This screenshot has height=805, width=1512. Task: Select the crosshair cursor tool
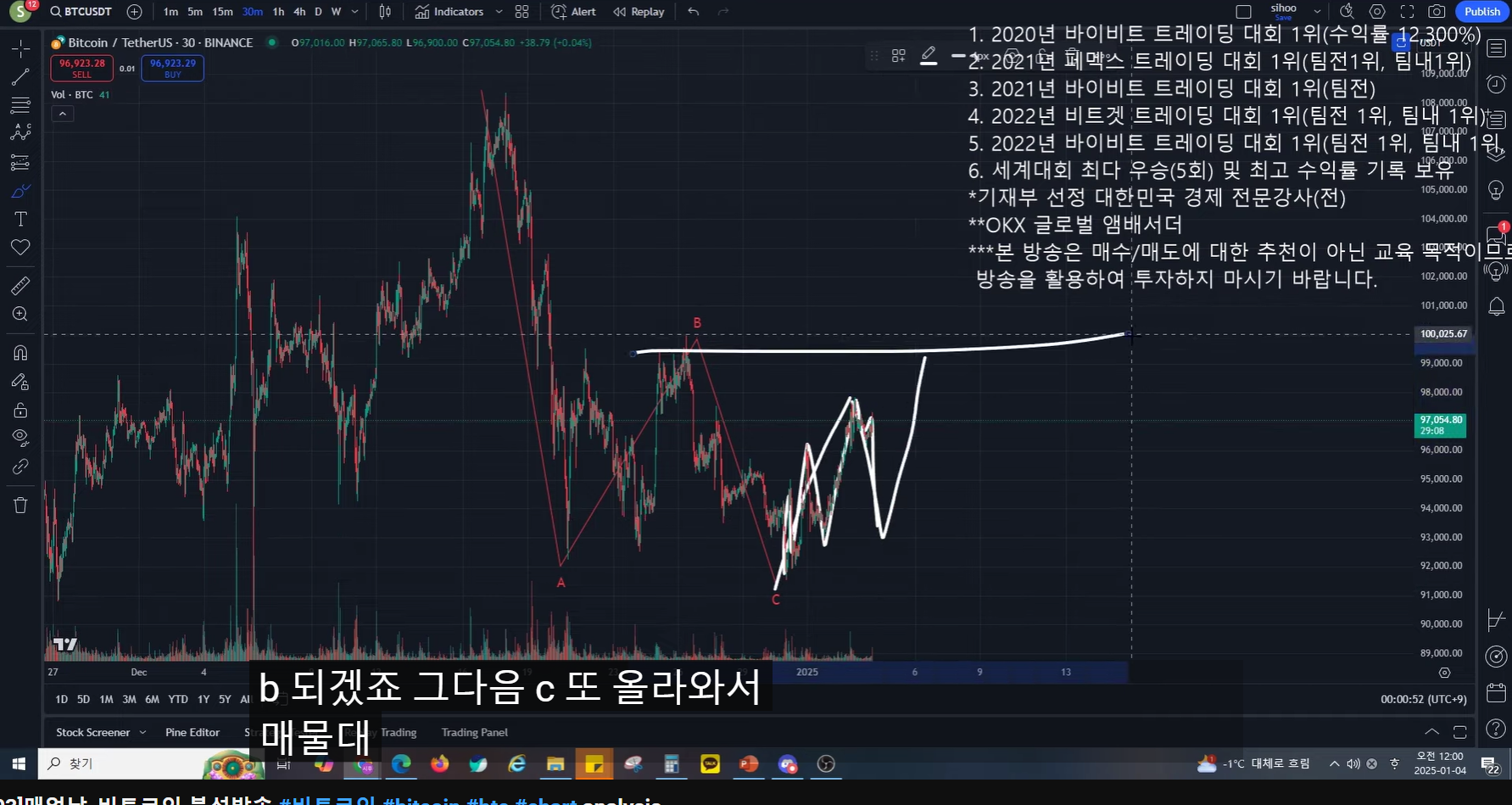click(20, 48)
